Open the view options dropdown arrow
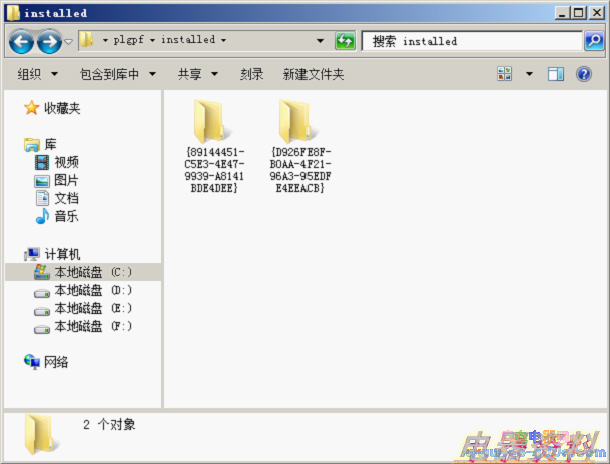The width and height of the screenshot is (610, 464). (x=529, y=74)
